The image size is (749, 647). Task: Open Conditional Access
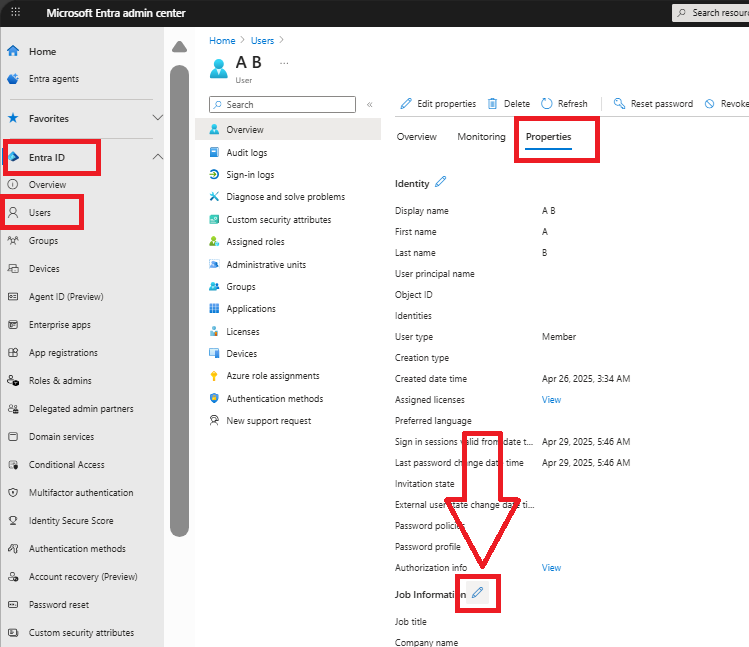click(x=66, y=465)
